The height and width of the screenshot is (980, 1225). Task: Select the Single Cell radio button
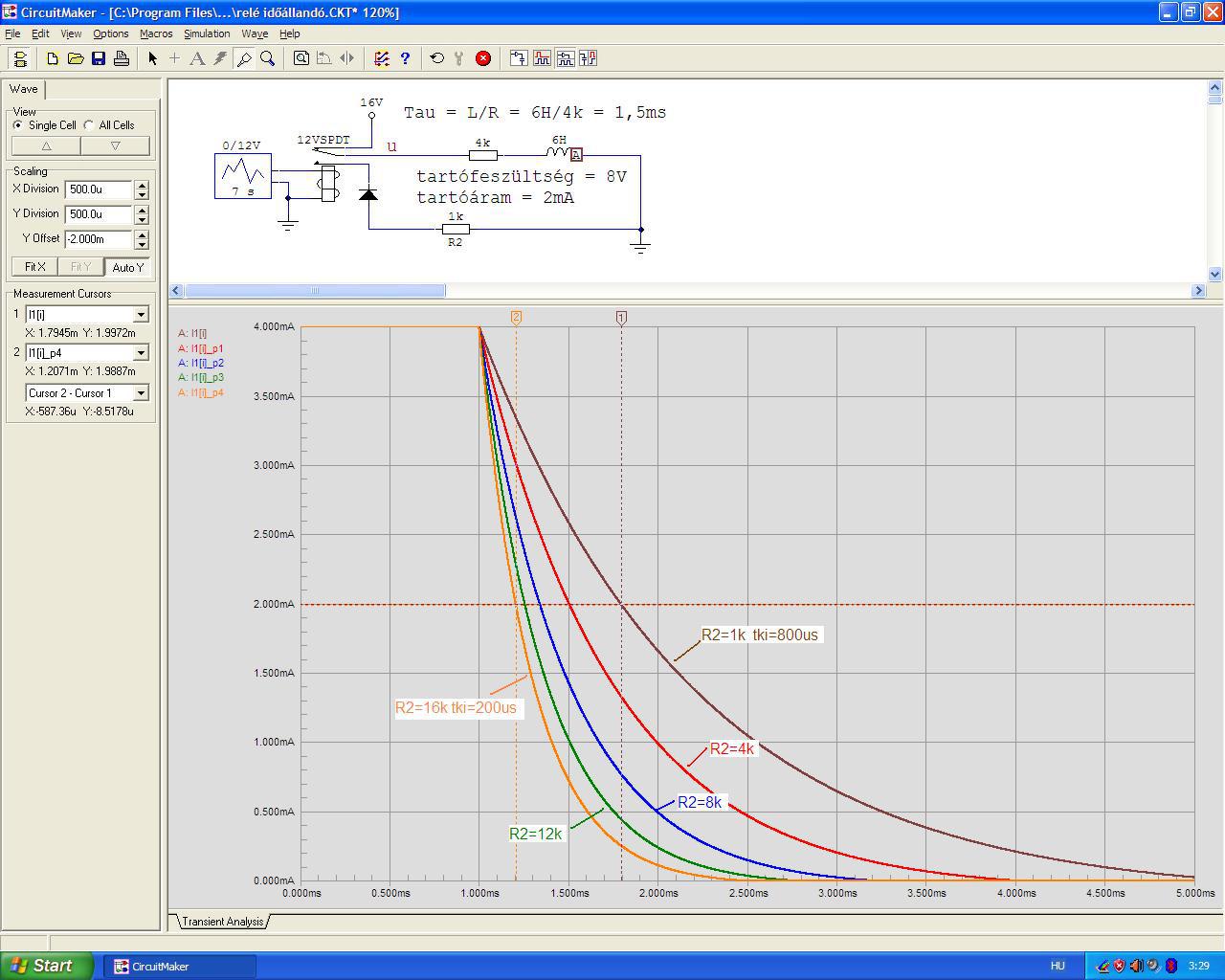click(18, 125)
